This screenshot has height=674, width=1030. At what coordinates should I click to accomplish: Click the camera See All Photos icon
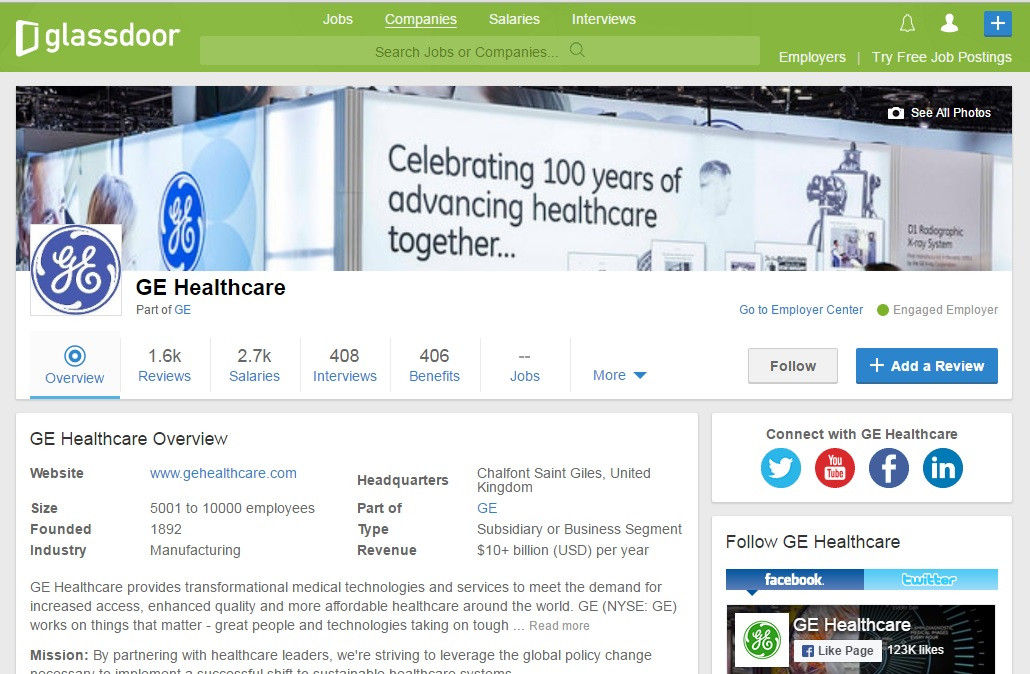(895, 113)
